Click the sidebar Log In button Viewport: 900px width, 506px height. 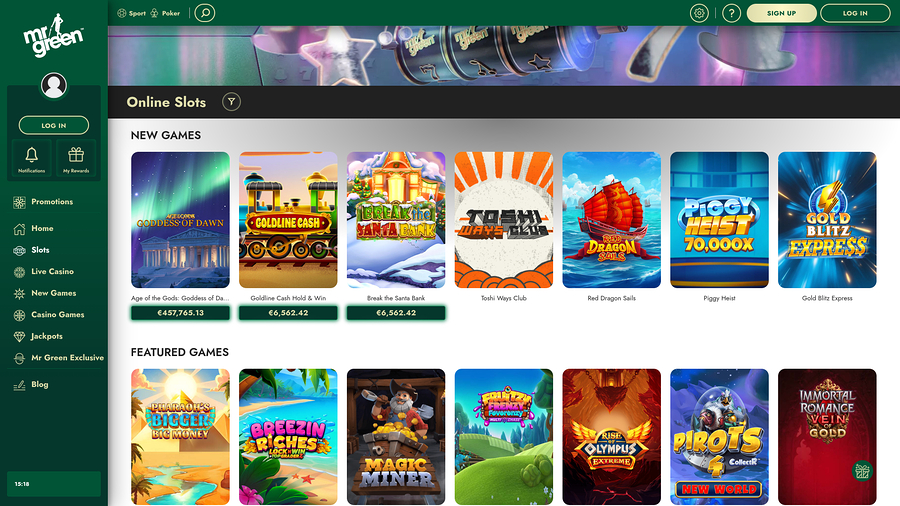(54, 126)
